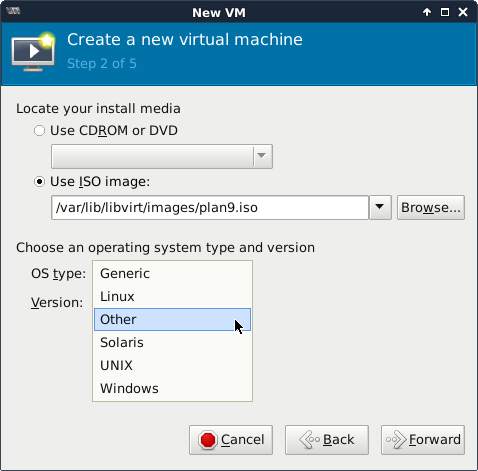Close the New VM dialog
The height and width of the screenshot is (471, 478).
point(463,12)
